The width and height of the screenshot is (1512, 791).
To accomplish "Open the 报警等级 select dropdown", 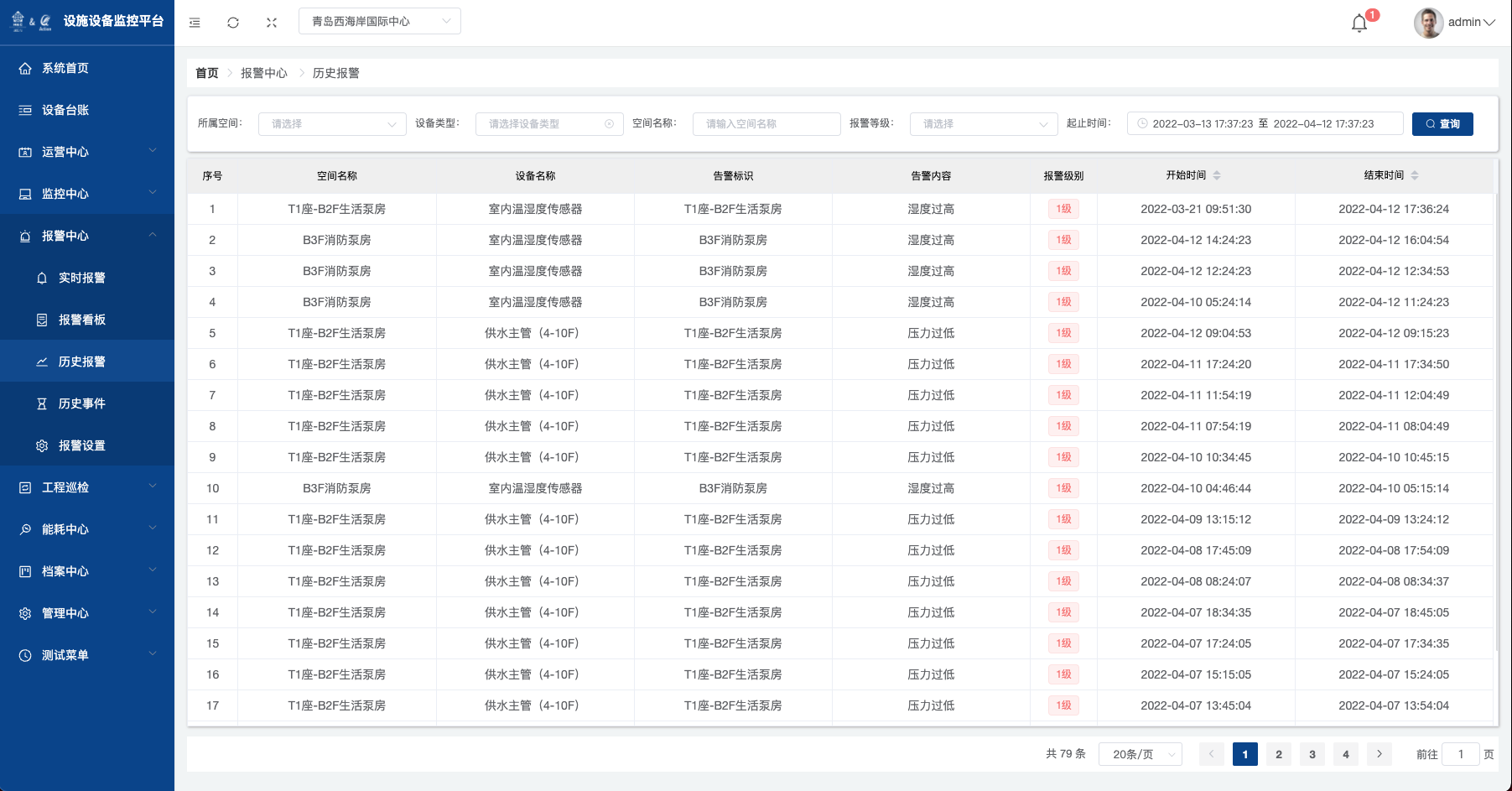I will [x=984, y=124].
